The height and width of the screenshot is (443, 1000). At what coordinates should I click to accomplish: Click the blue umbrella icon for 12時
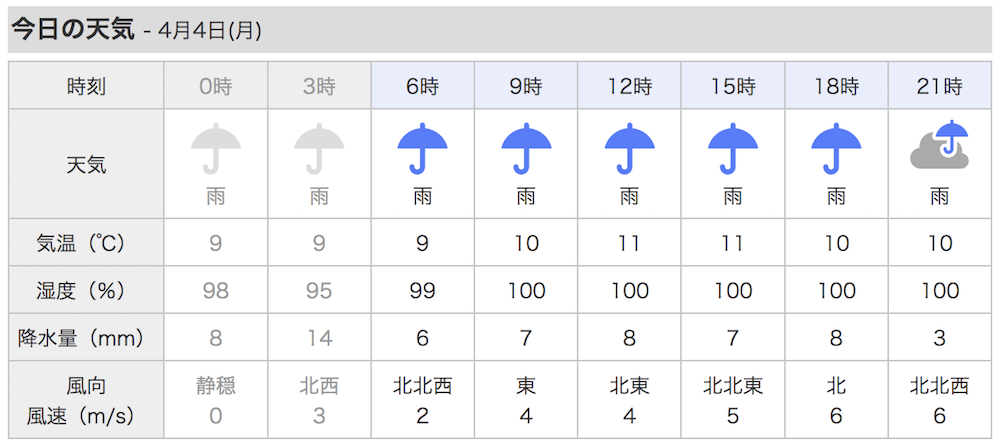629,150
